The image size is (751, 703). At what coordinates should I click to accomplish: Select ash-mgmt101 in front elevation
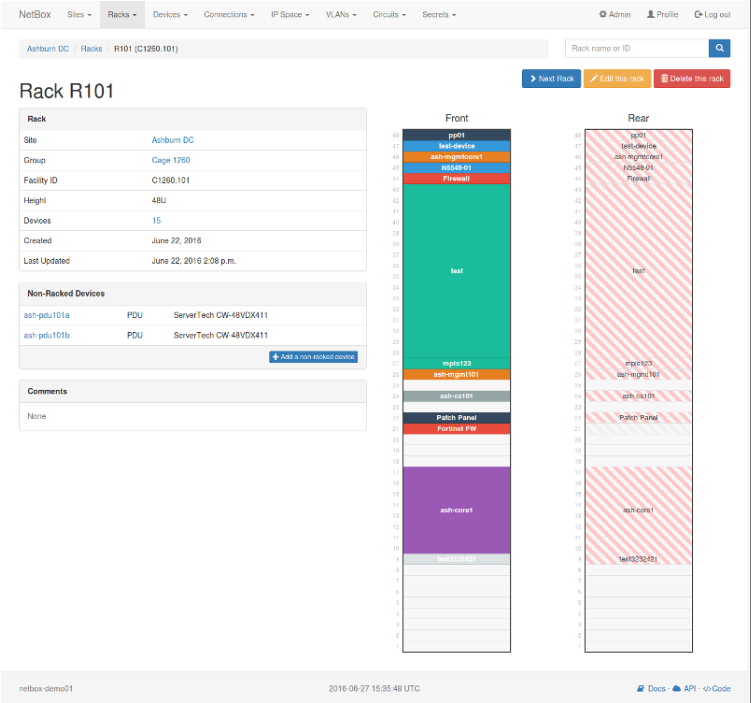click(456, 374)
